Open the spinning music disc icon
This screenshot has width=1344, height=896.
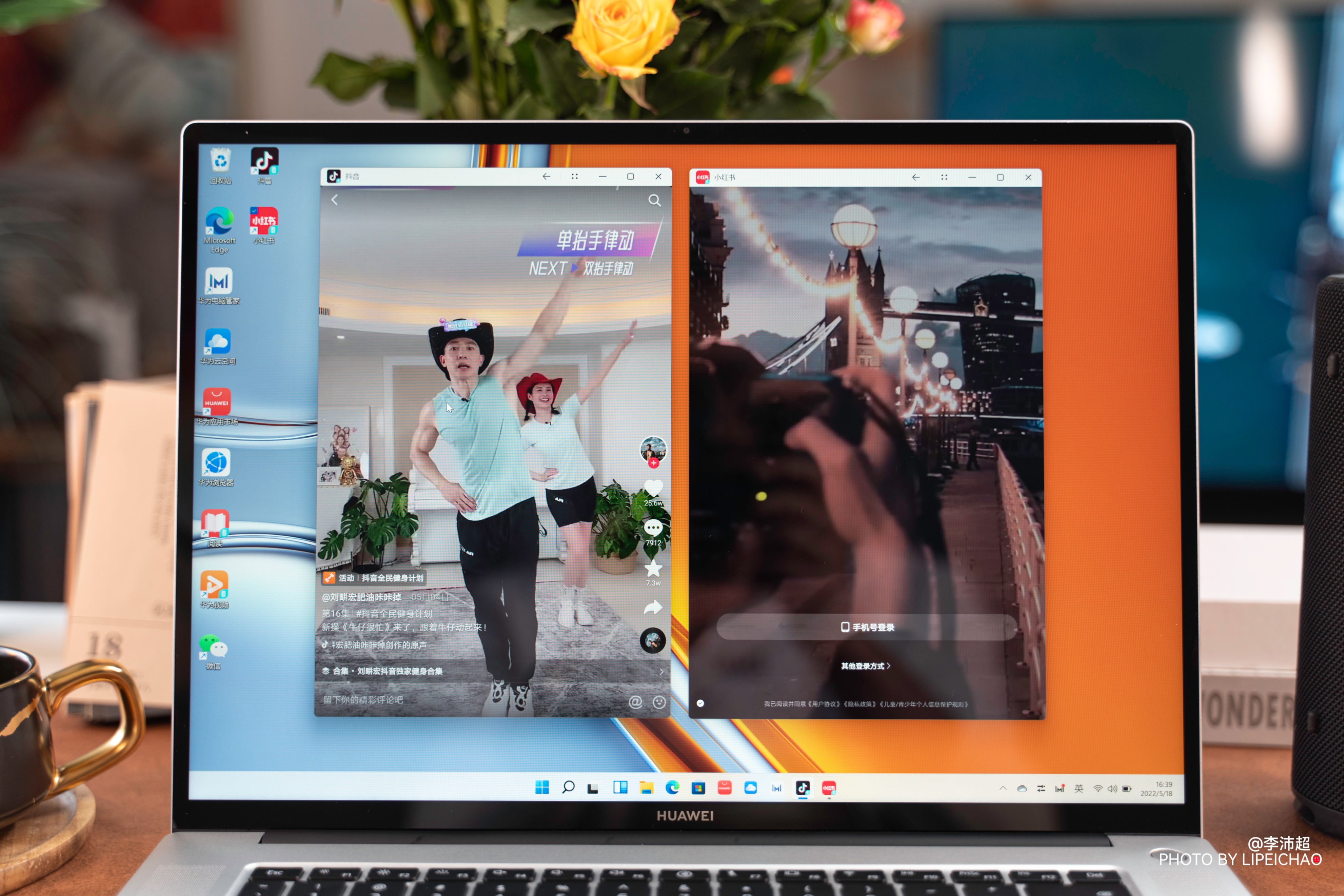653,641
